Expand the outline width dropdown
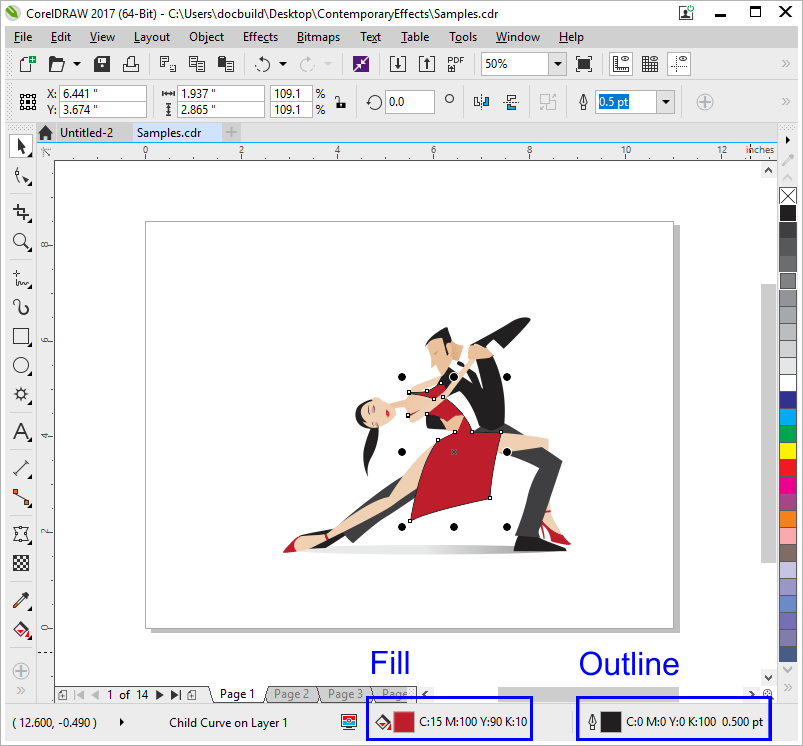 point(664,102)
